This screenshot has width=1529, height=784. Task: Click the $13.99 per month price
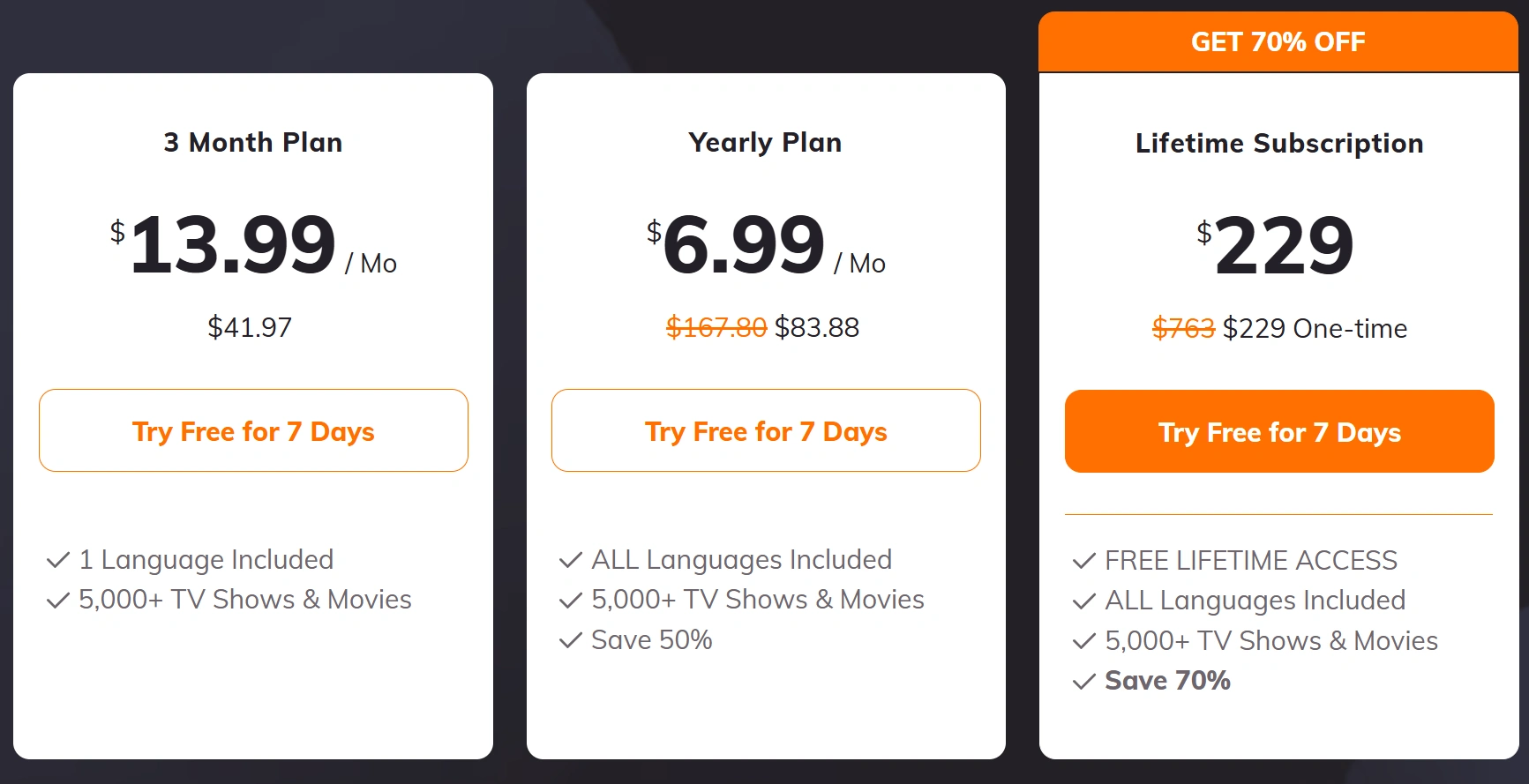pyautogui.click(x=233, y=244)
